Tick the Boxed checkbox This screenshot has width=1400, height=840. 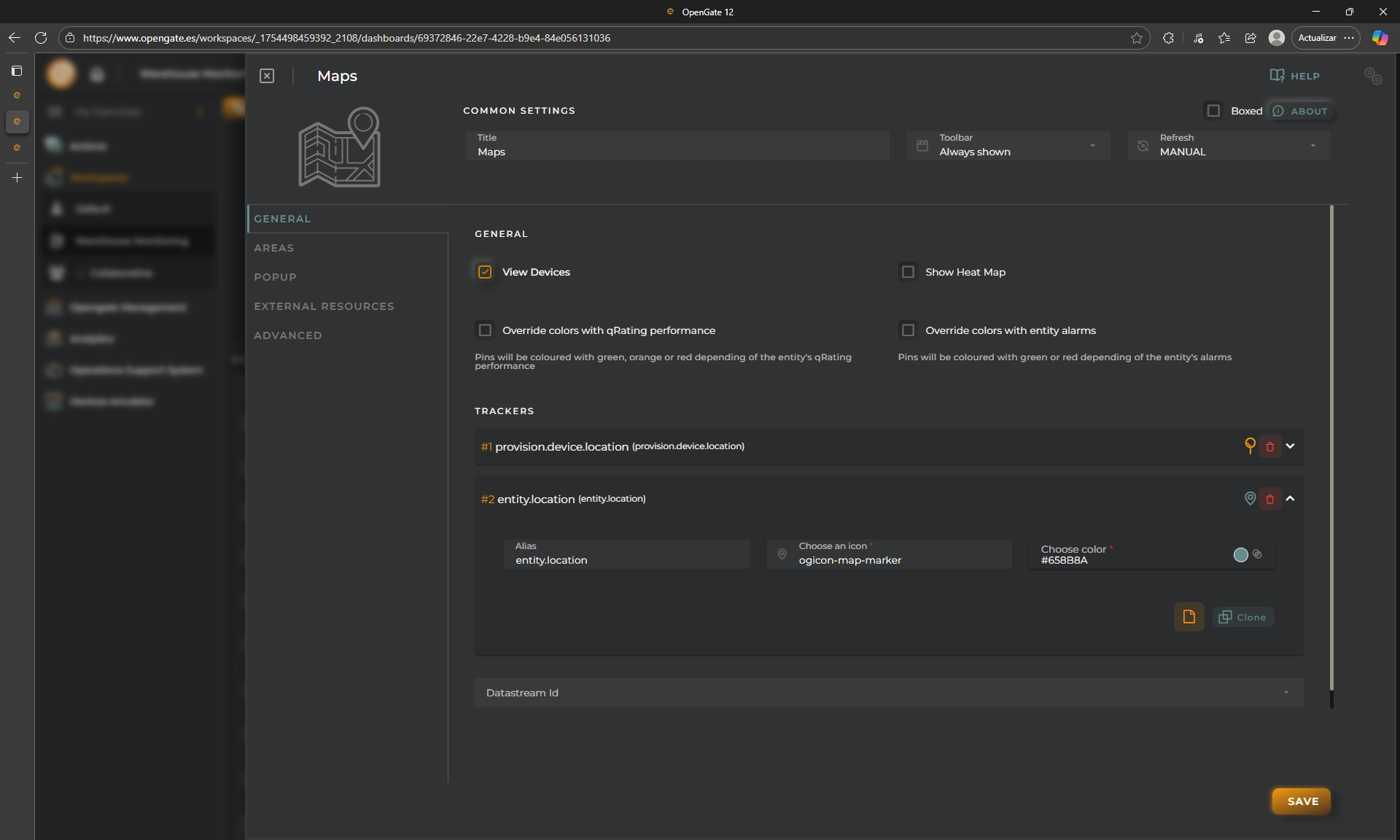pos(1213,111)
